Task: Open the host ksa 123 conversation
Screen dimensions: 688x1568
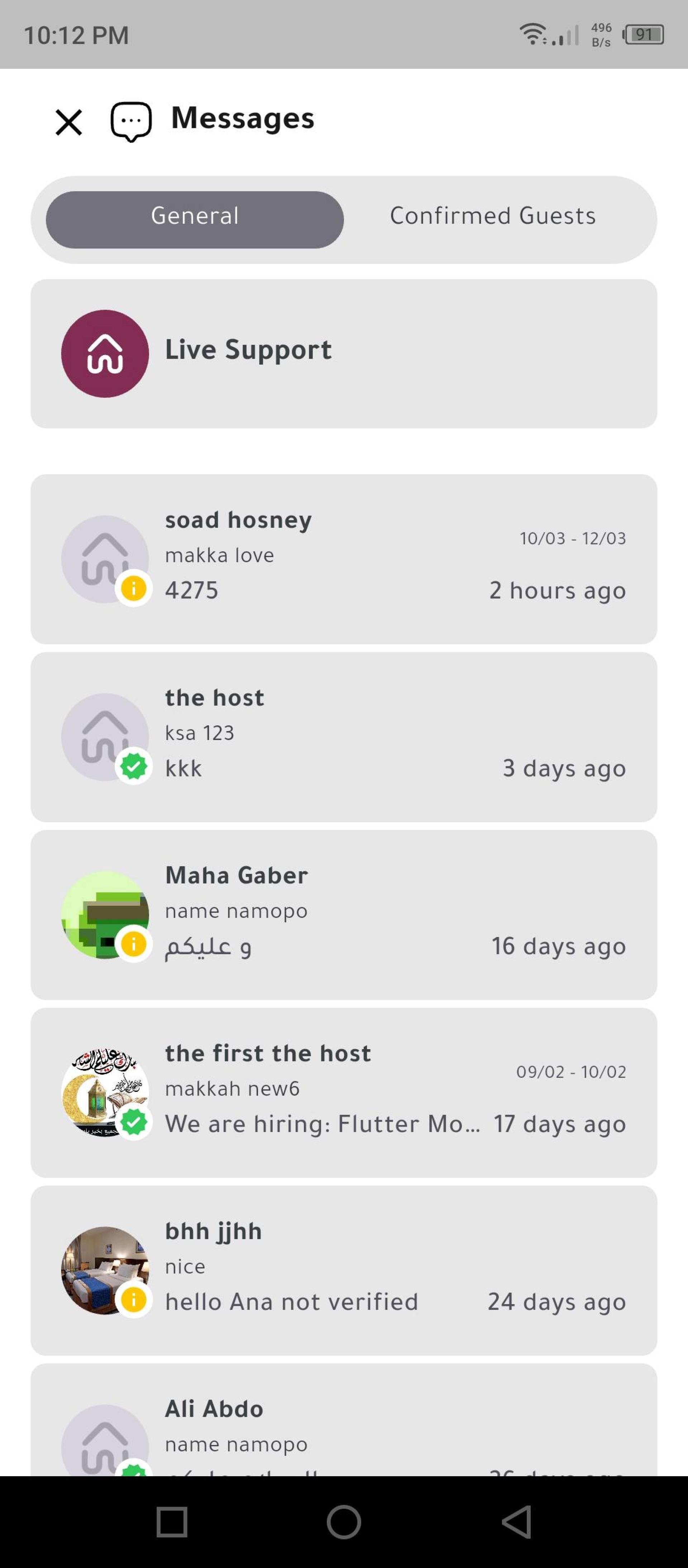Action: 344,736
